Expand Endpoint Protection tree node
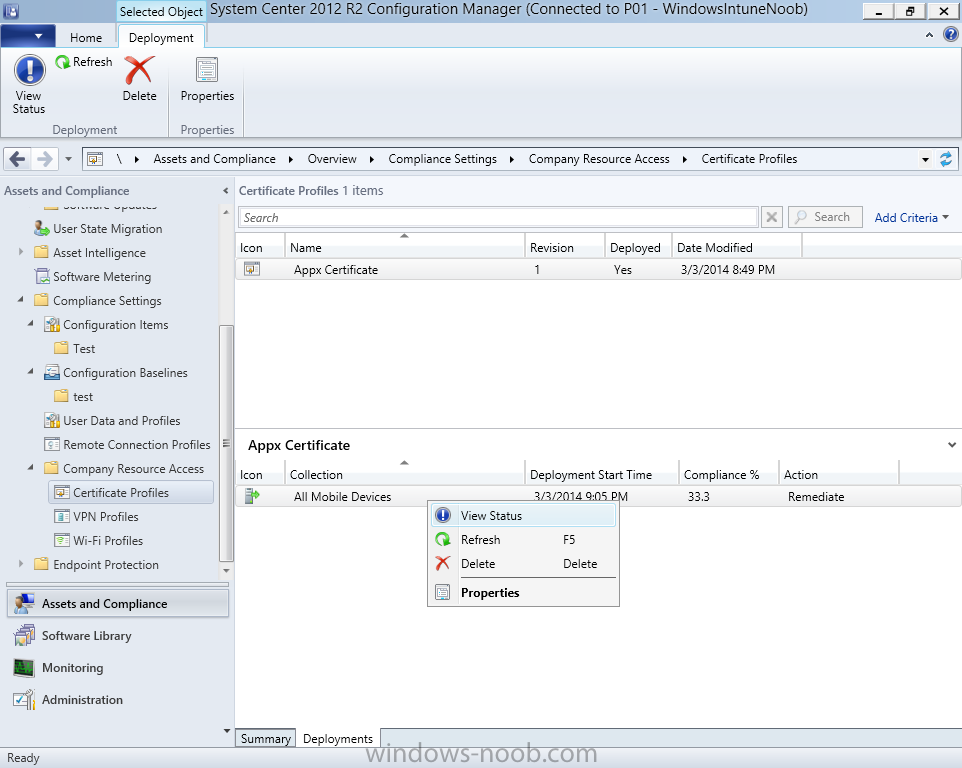 [21, 564]
